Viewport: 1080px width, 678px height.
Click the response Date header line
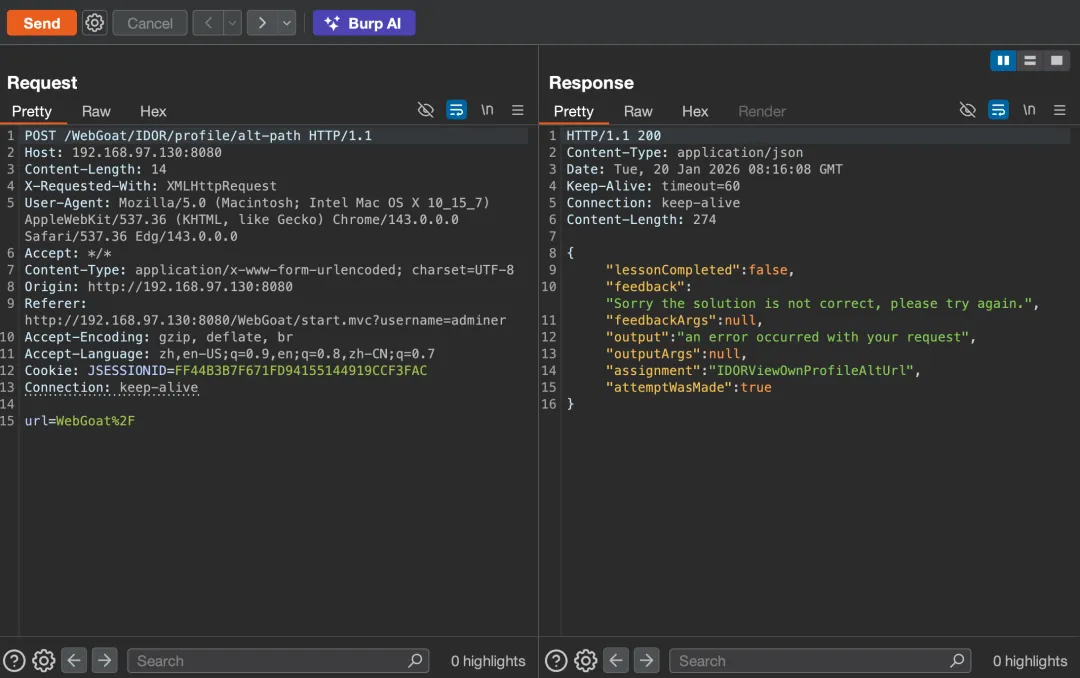click(x=705, y=170)
